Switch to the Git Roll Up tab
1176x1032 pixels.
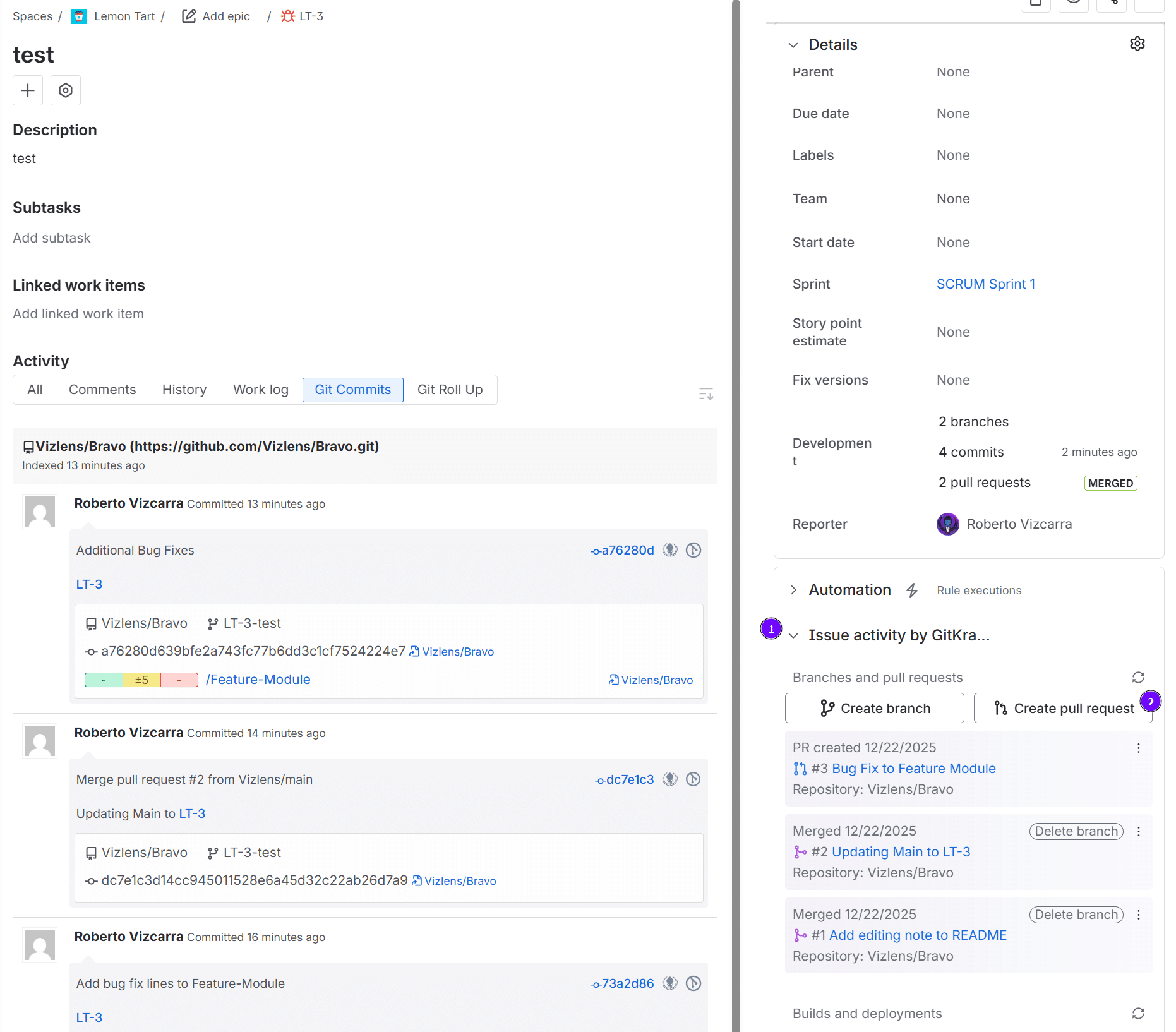pos(450,390)
